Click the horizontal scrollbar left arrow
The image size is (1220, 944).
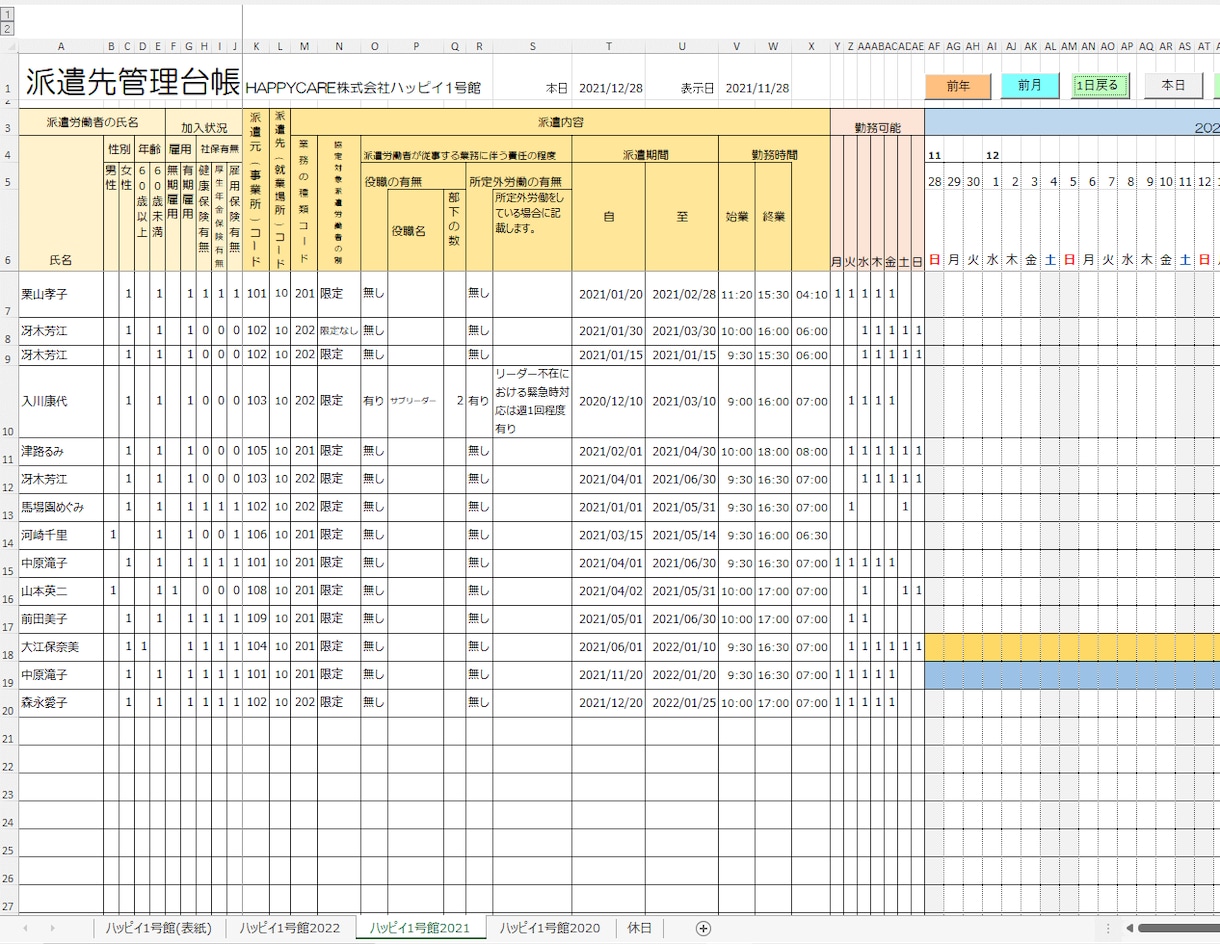(x=1129, y=928)
